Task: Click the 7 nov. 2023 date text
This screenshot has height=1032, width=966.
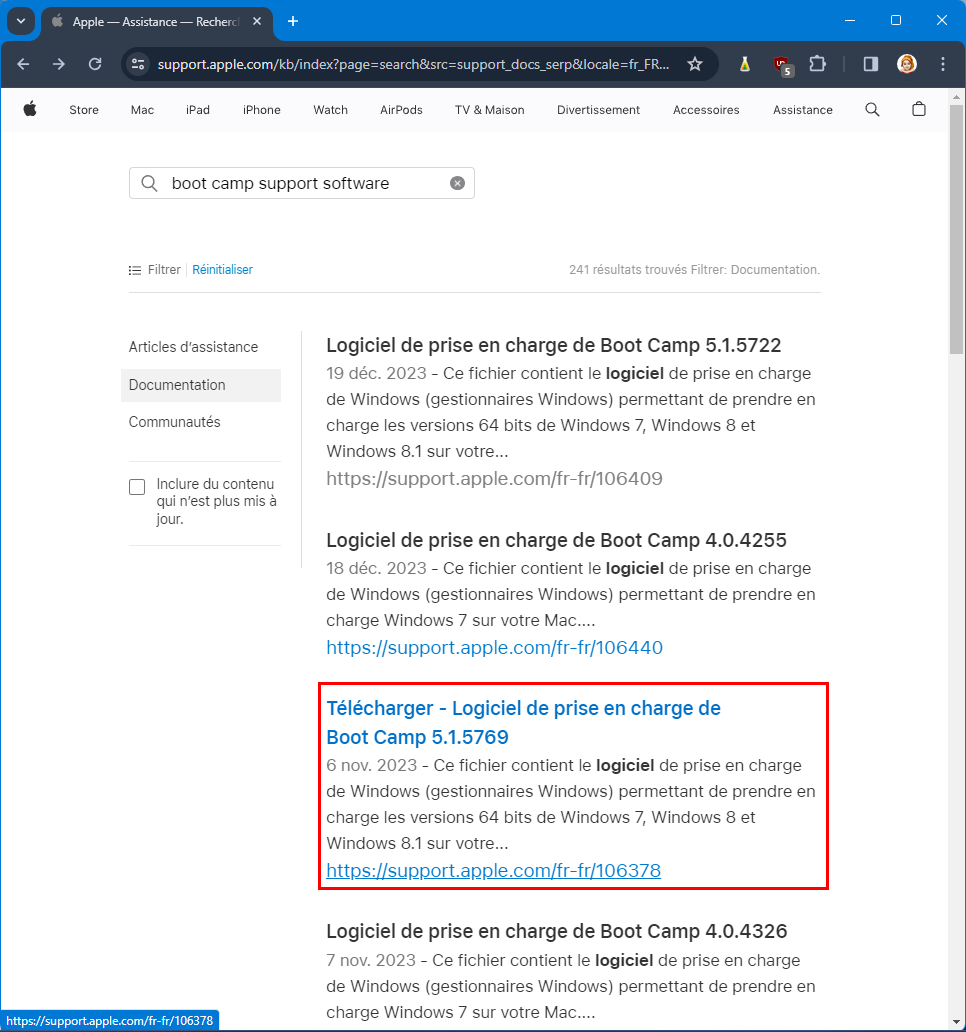Action: point(371,960)
